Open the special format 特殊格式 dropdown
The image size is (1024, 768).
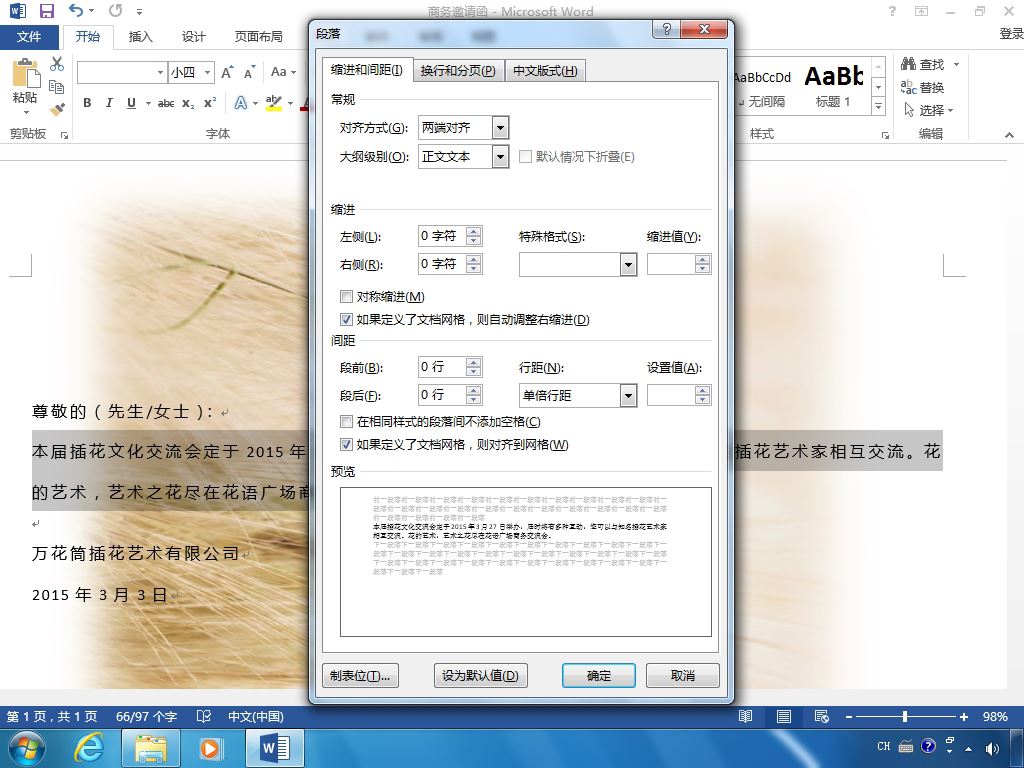click(628, 264)
